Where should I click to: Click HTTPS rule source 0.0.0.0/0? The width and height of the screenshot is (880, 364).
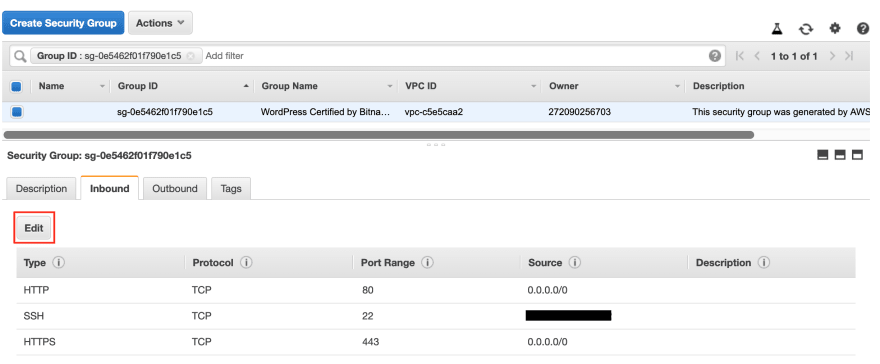tap(547, 342)
